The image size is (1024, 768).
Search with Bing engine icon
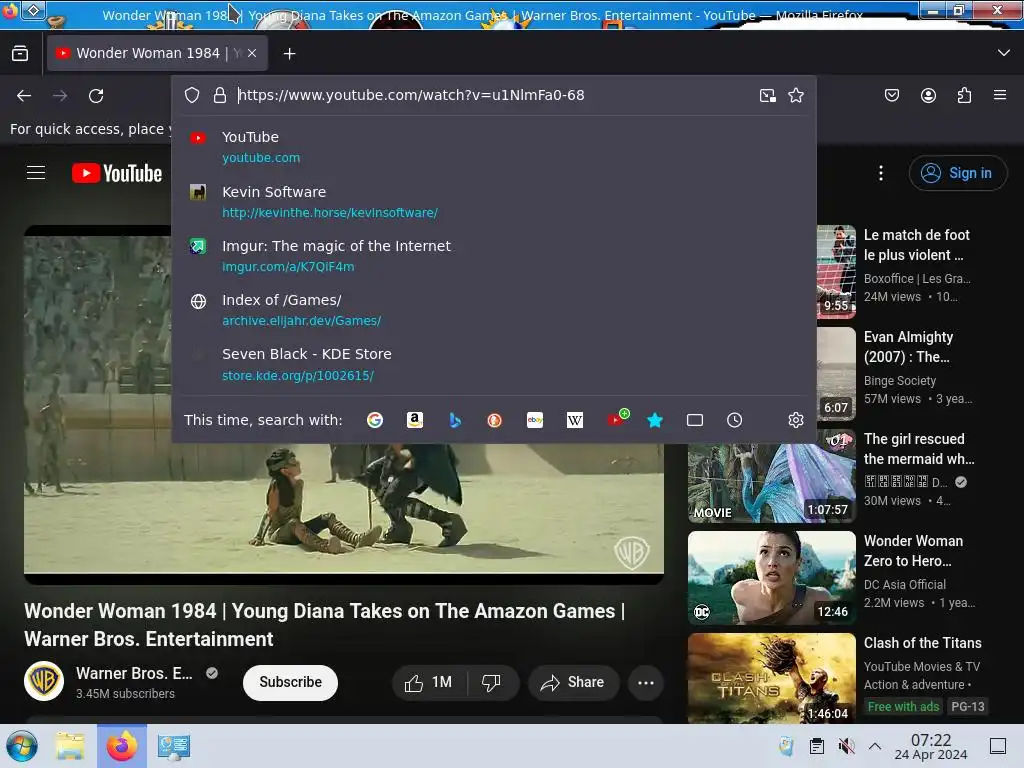click(x=455, y=420)
